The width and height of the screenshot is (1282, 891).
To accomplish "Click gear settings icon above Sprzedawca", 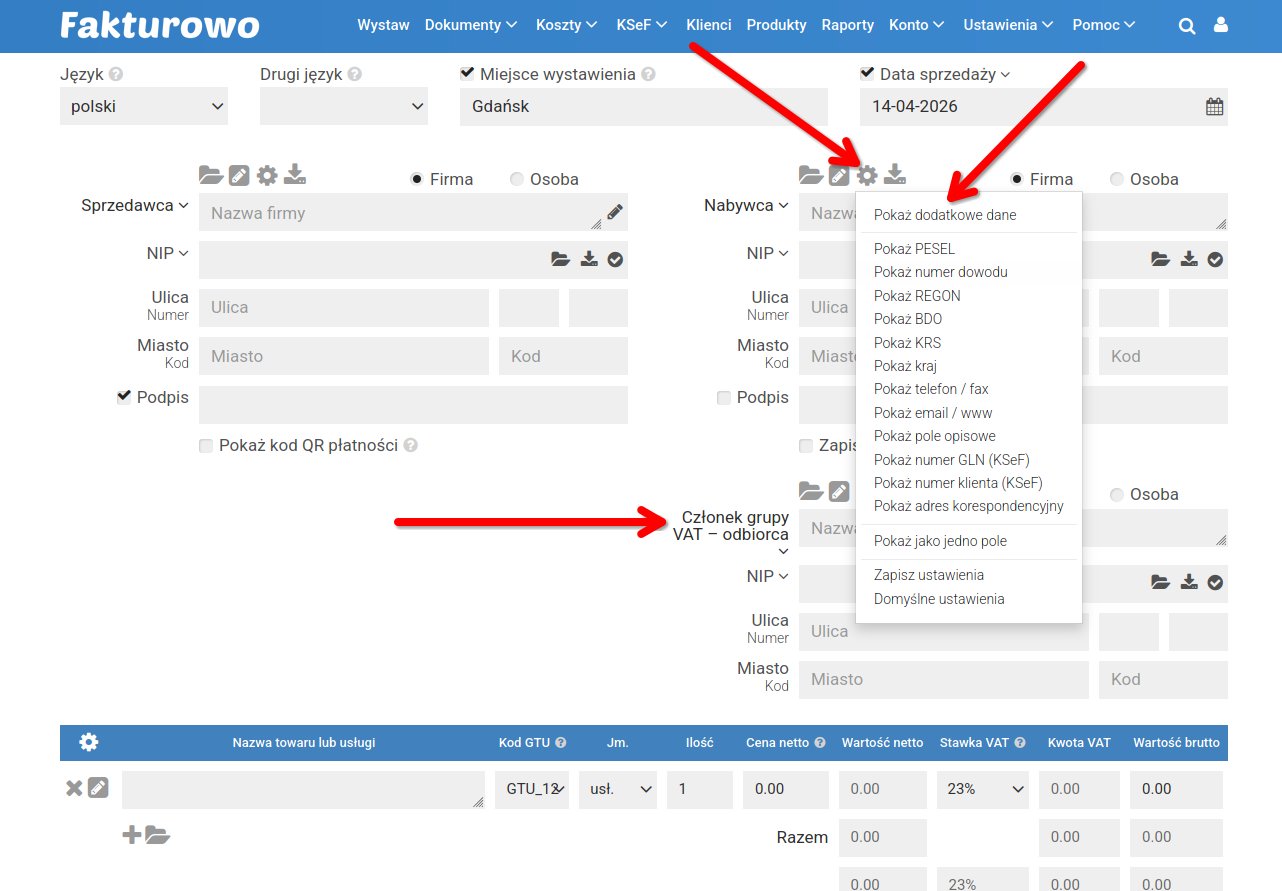I will pyautogui.click(x=266, y=175).
